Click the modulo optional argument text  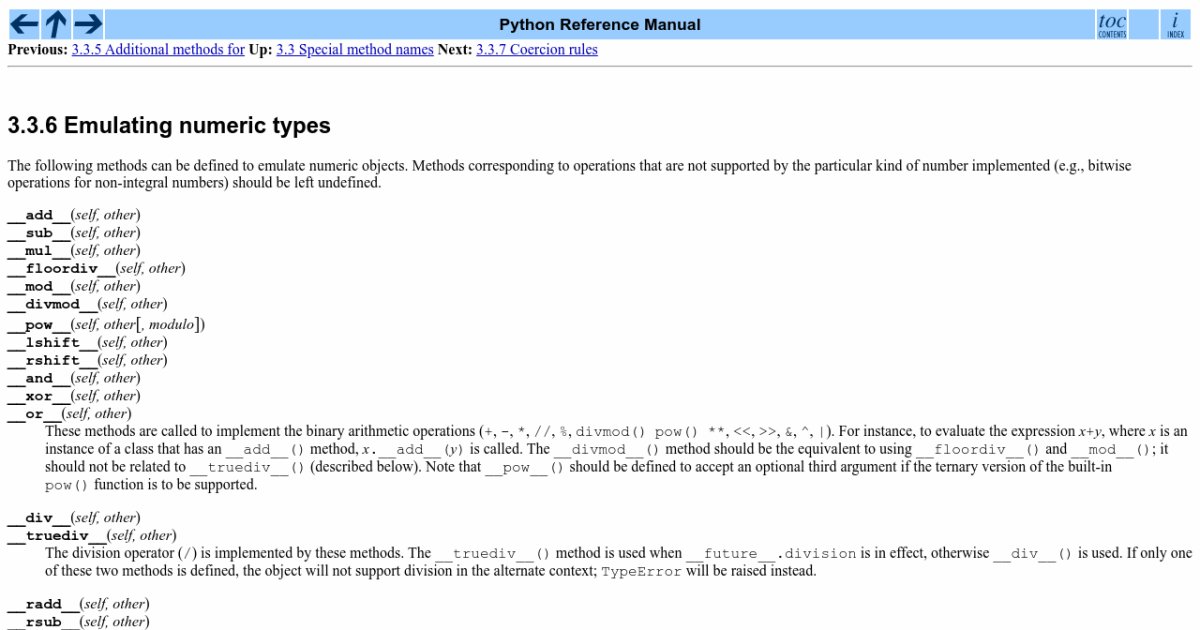(170, 324)
